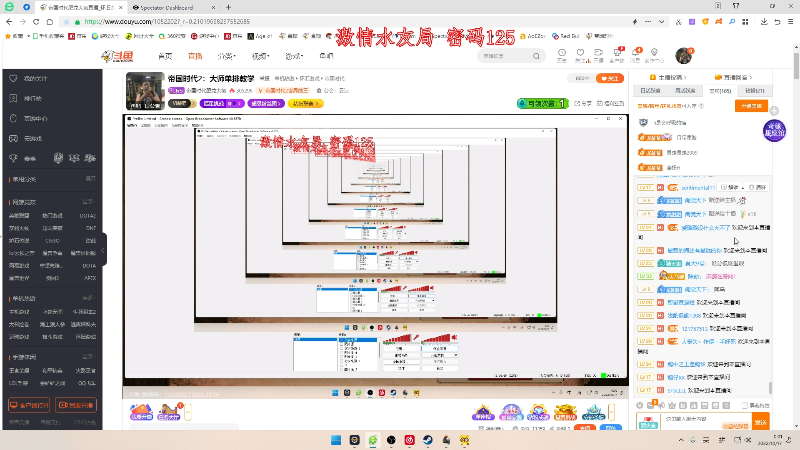Click the streamer avatar thumbnail

click(145, 91)
